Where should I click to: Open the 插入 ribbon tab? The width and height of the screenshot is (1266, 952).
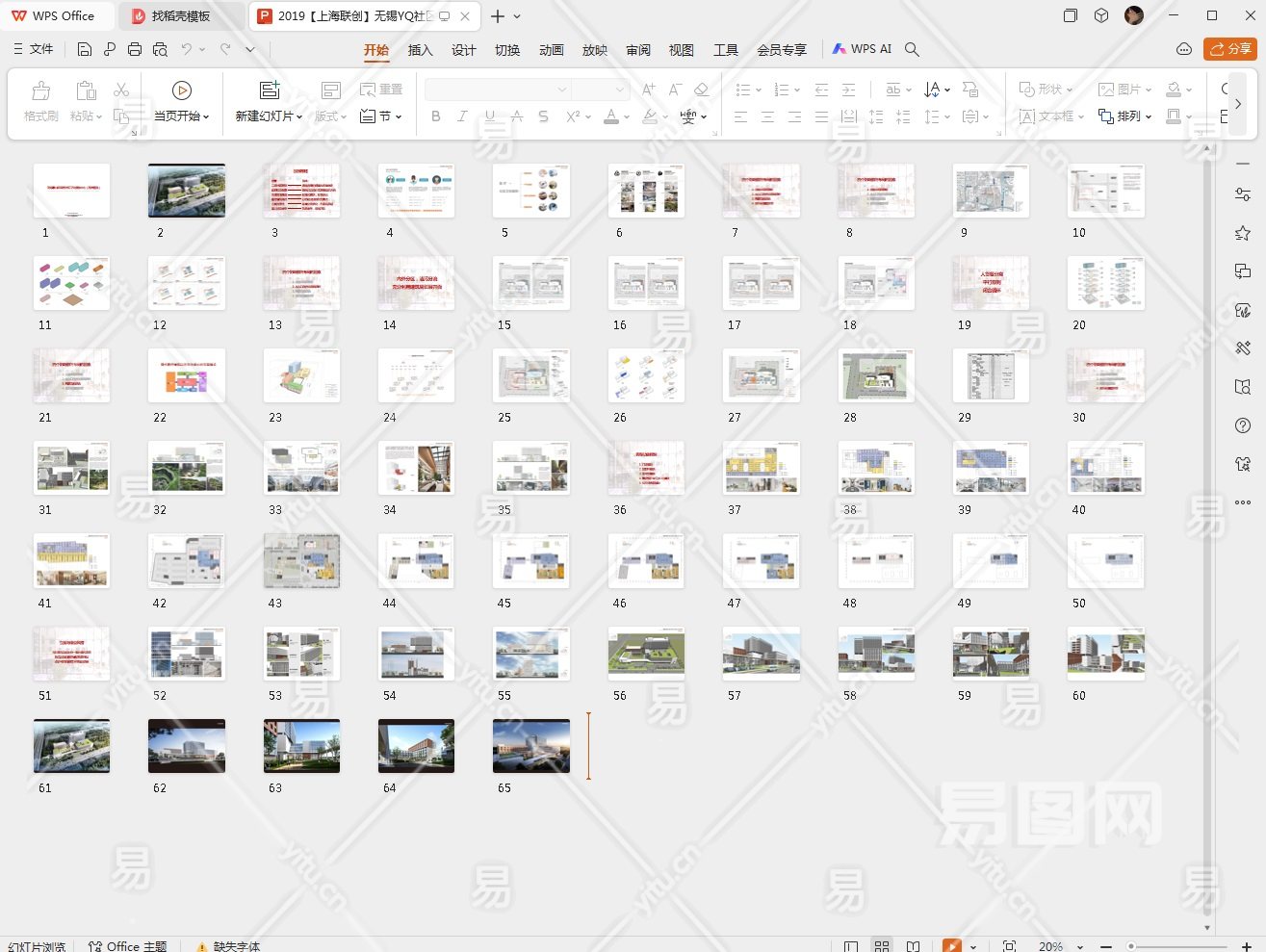[420, 50]
